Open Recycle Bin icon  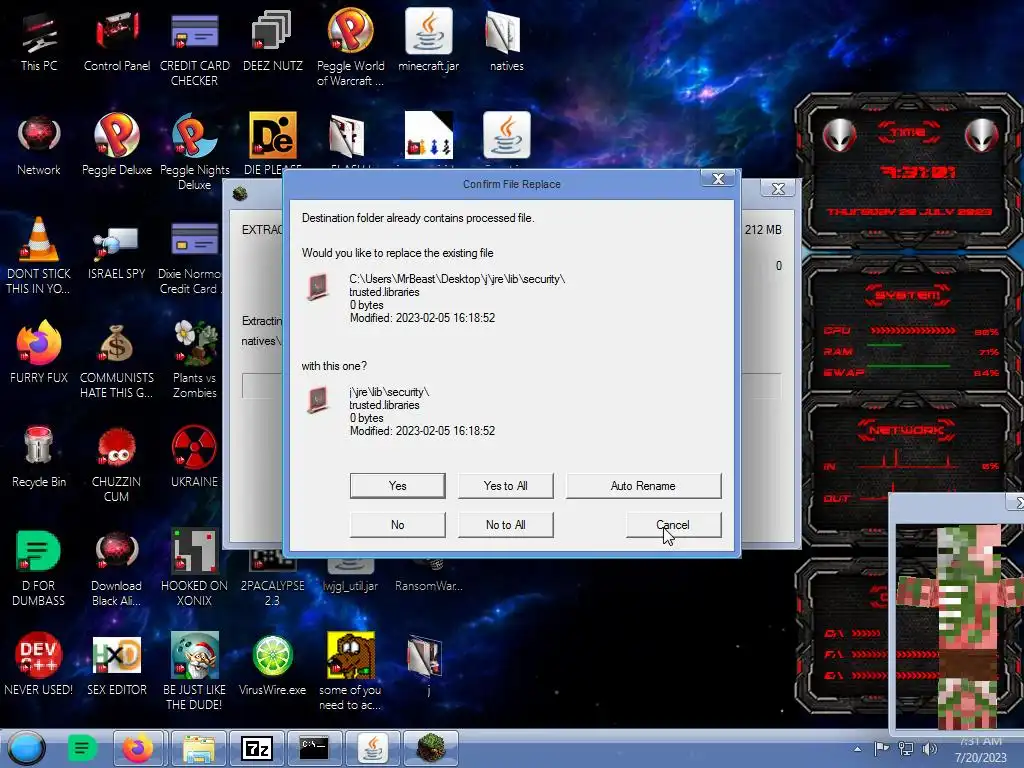[39, 456]
